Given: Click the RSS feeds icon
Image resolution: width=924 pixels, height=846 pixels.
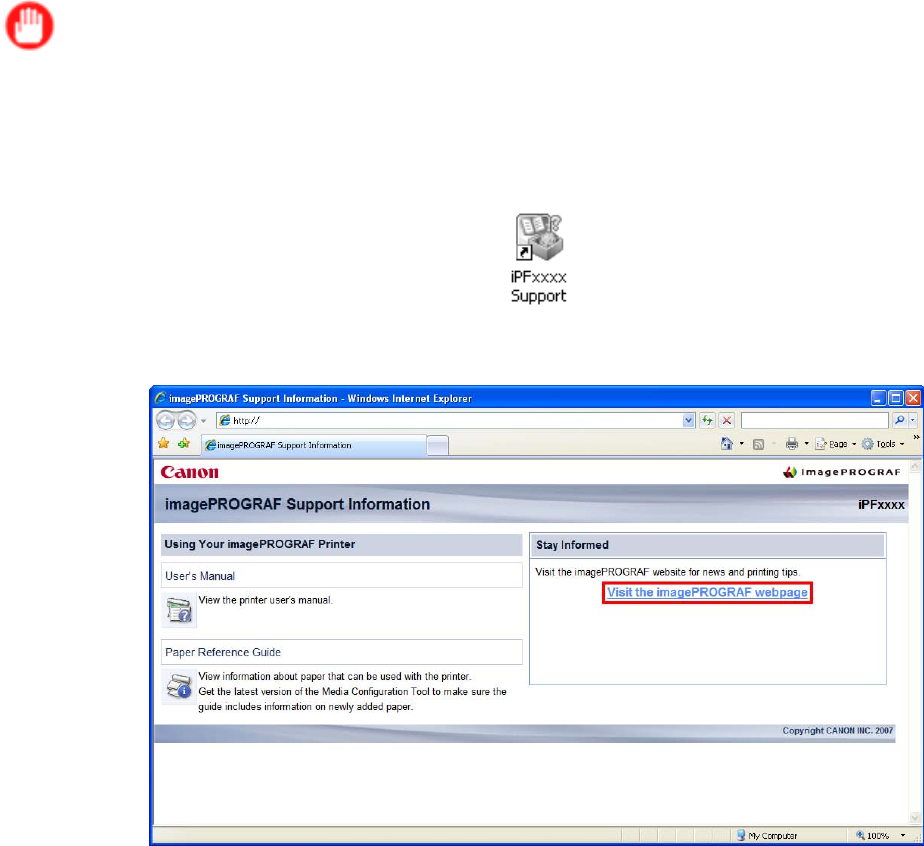Looking at the screenshot, I should 758,444.
